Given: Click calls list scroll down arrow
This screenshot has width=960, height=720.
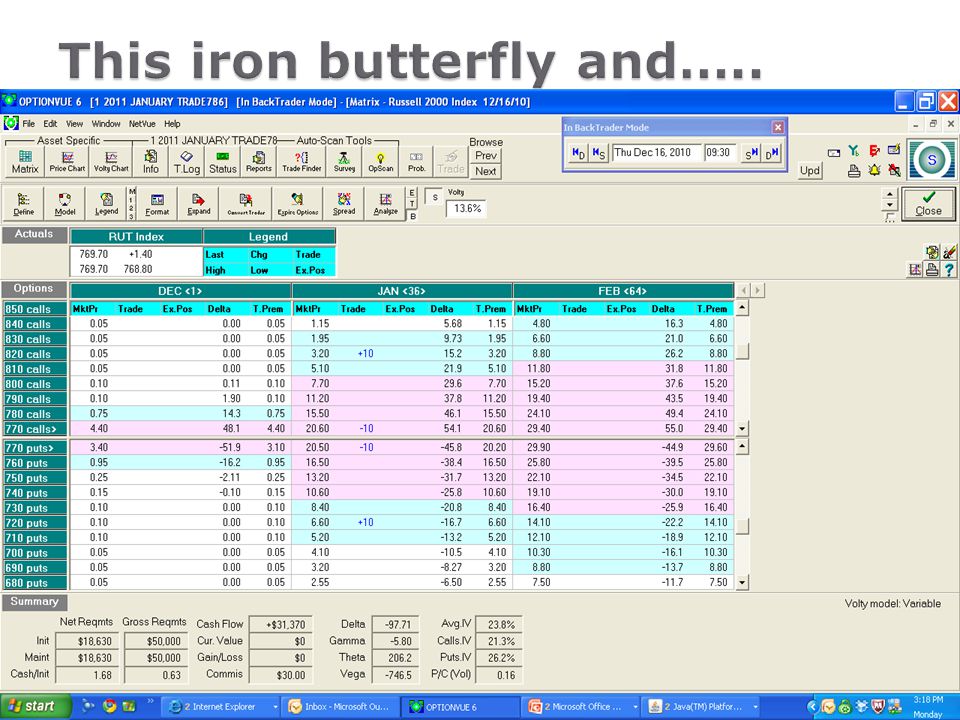Looking at the screenshot, I should (742, 429).
